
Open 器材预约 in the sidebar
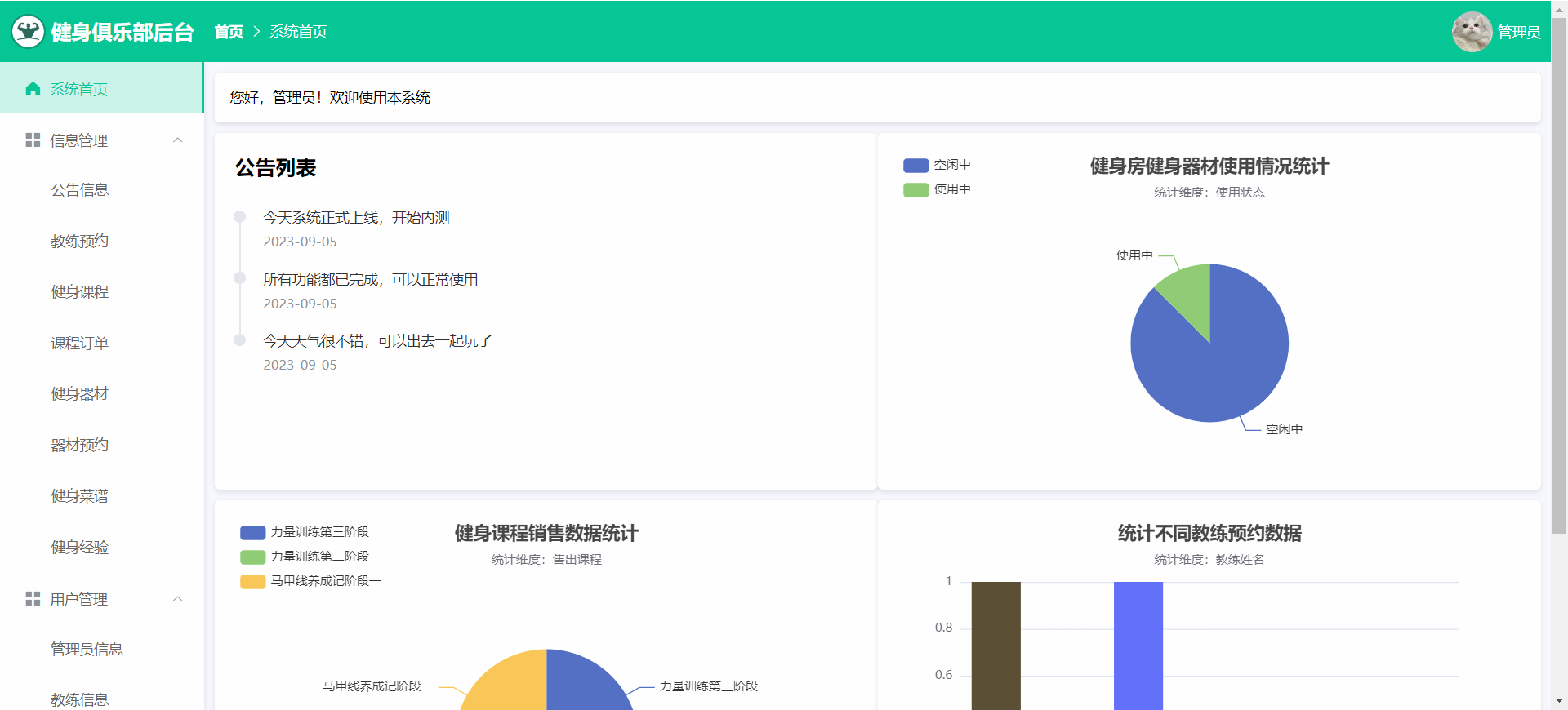pyautogui.click(x=101, y=446)
